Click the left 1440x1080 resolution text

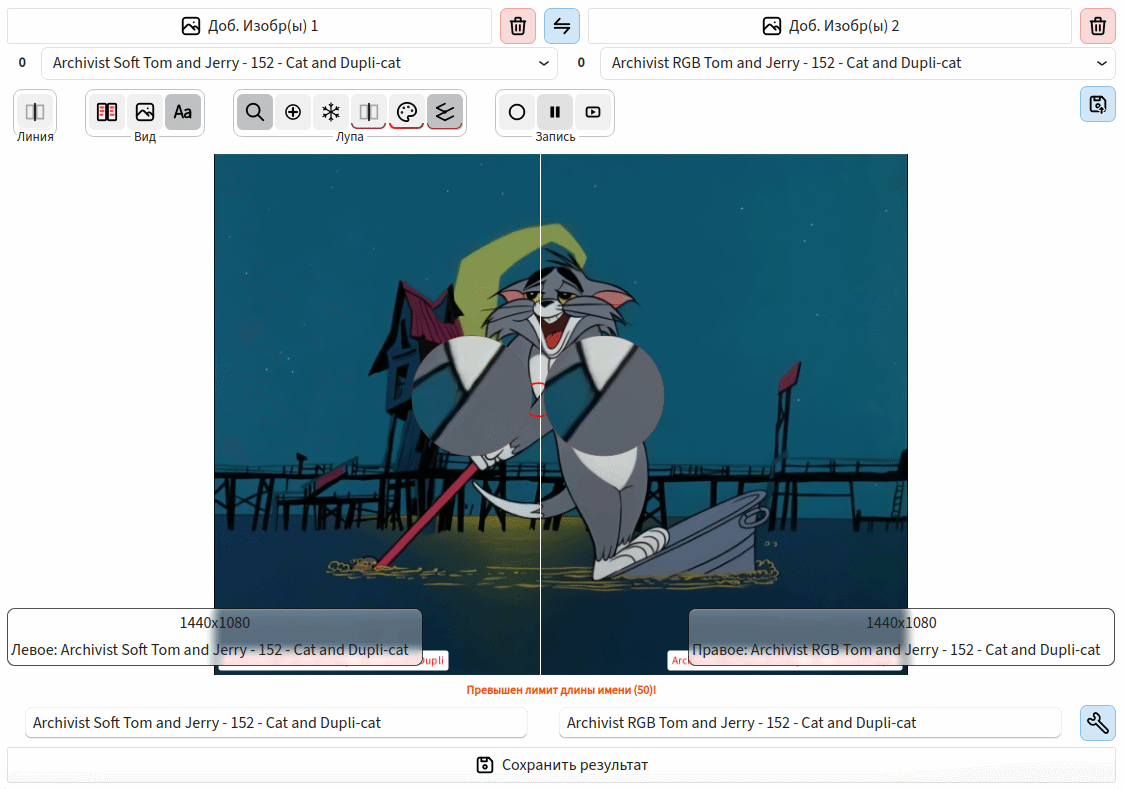point(215,623)
